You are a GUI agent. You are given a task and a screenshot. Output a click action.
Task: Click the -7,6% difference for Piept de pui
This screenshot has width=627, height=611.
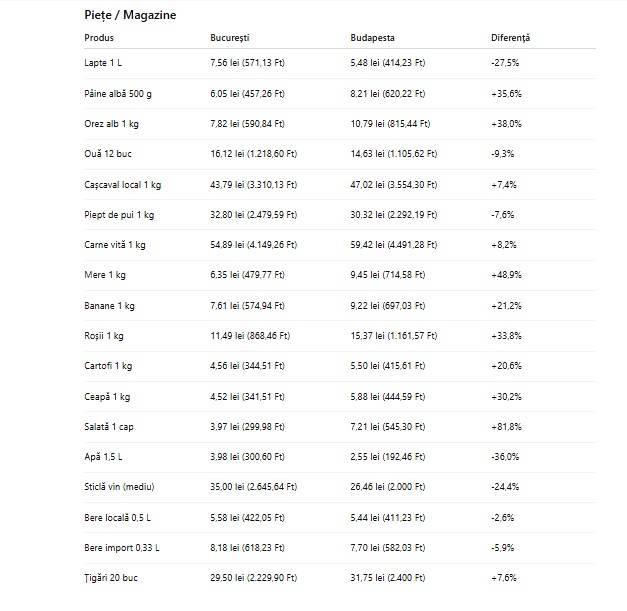pyautogui.click(x=503, y=215)
